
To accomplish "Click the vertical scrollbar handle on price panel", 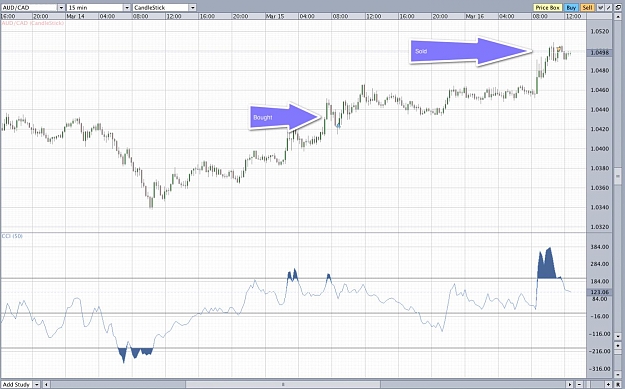I will pos(618,176).
